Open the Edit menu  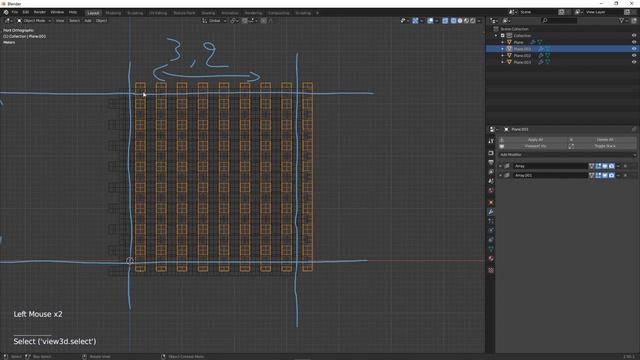click(26, 12)
